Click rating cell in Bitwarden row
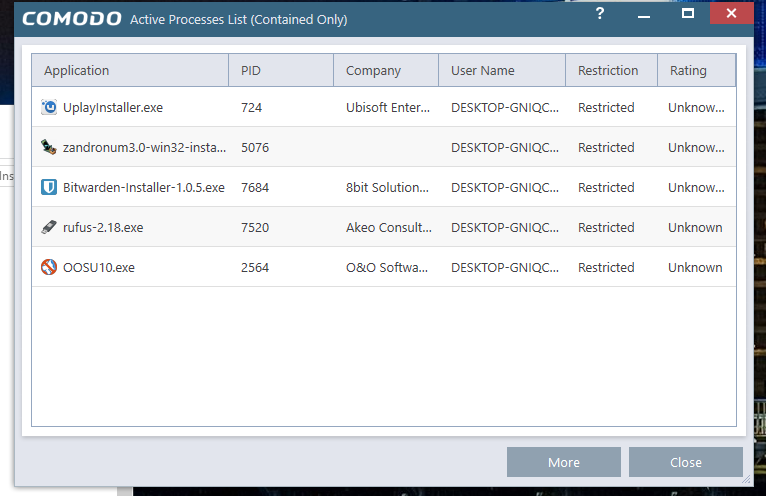Image resolution: width=766 pixels, height=496 pixels. 696,188
